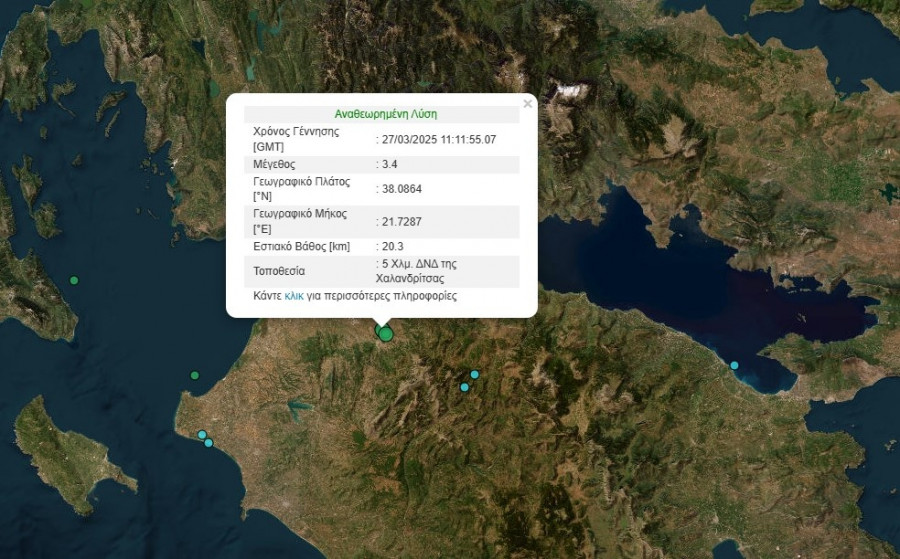Click the 'Μέγεθος' row label

[x=275, y=164]
